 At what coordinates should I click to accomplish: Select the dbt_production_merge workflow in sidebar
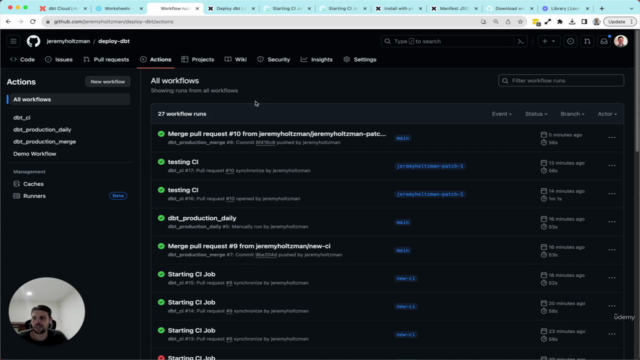coord(44,142)
